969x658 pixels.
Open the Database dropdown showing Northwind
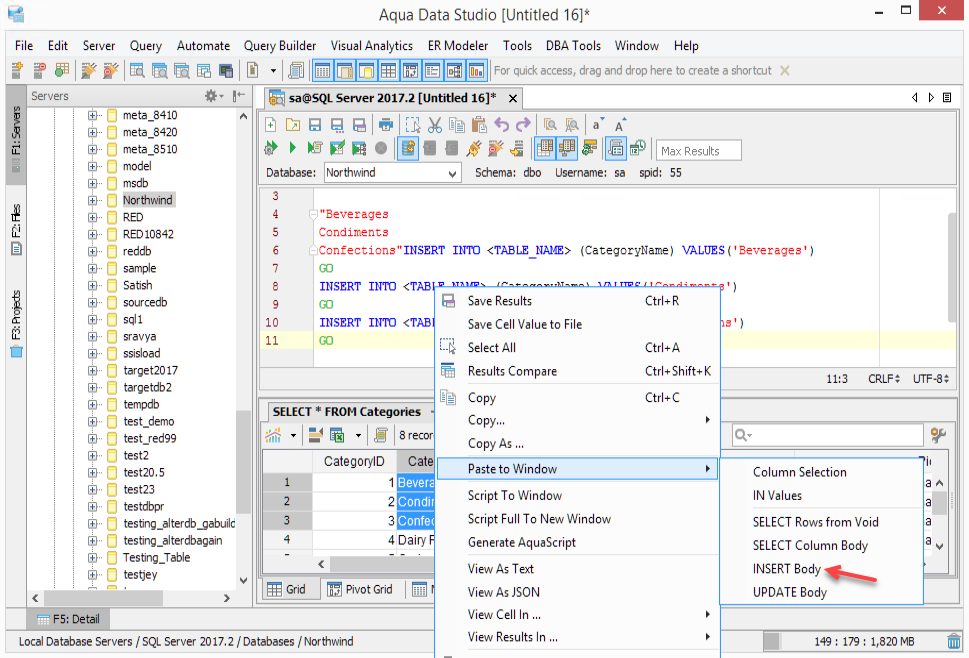point(392,173)
